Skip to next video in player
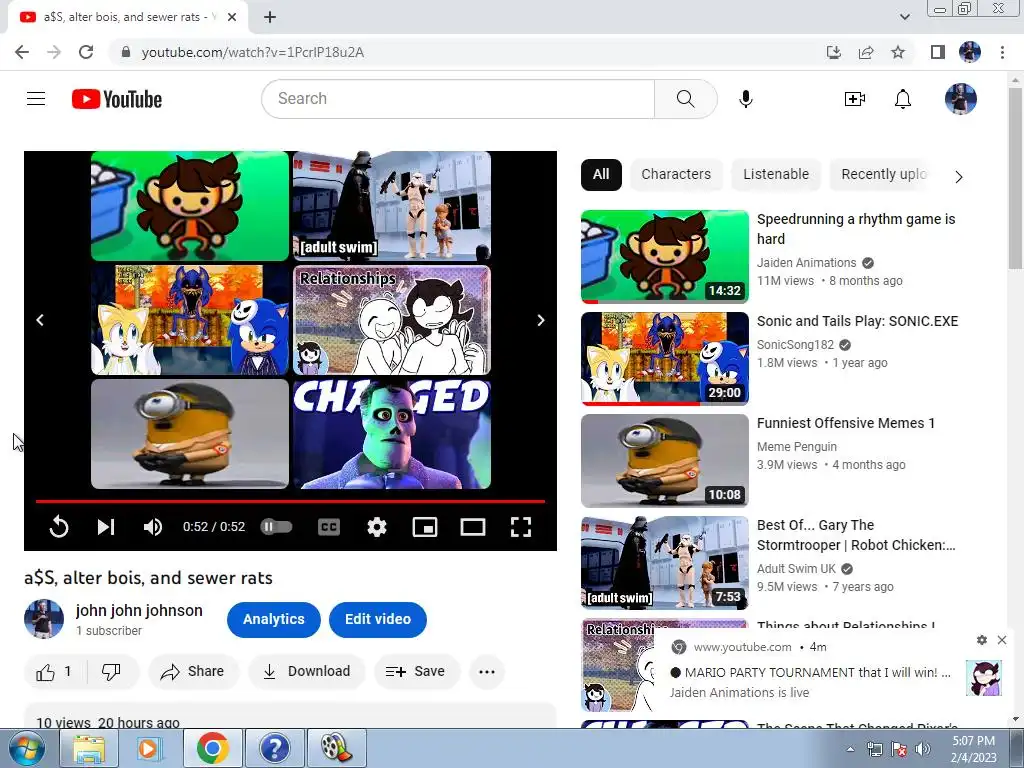 pyautogui.click(x=106, y=526)
